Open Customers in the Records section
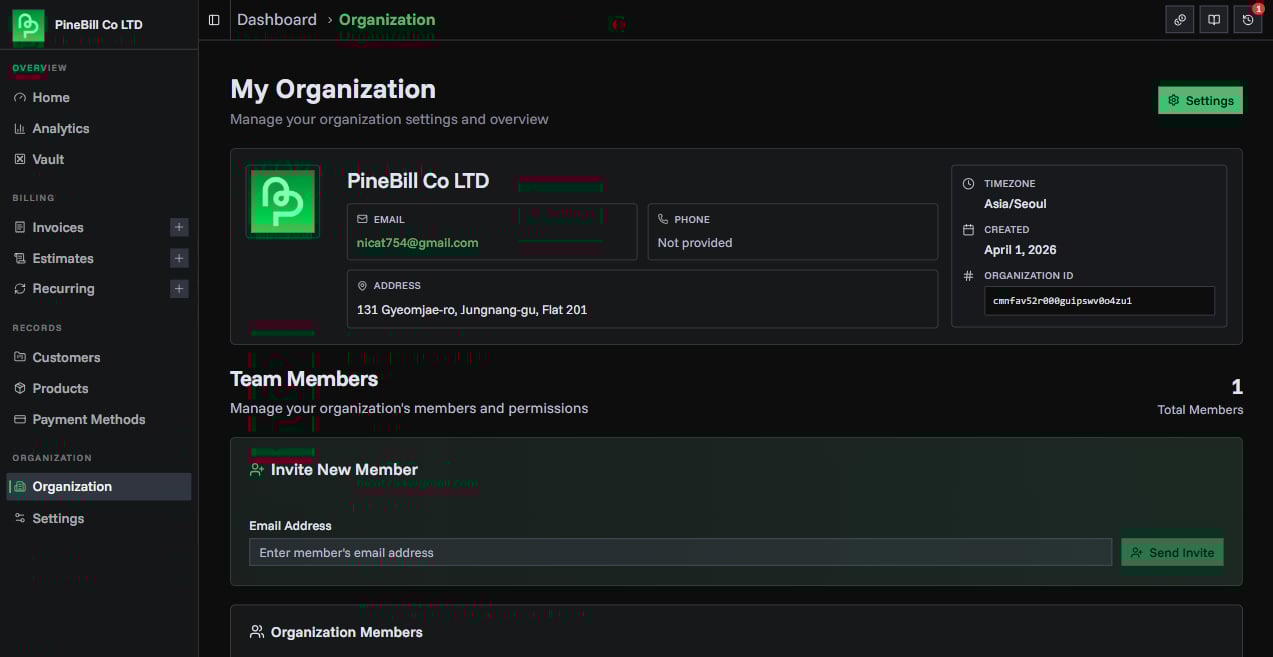 66,357
